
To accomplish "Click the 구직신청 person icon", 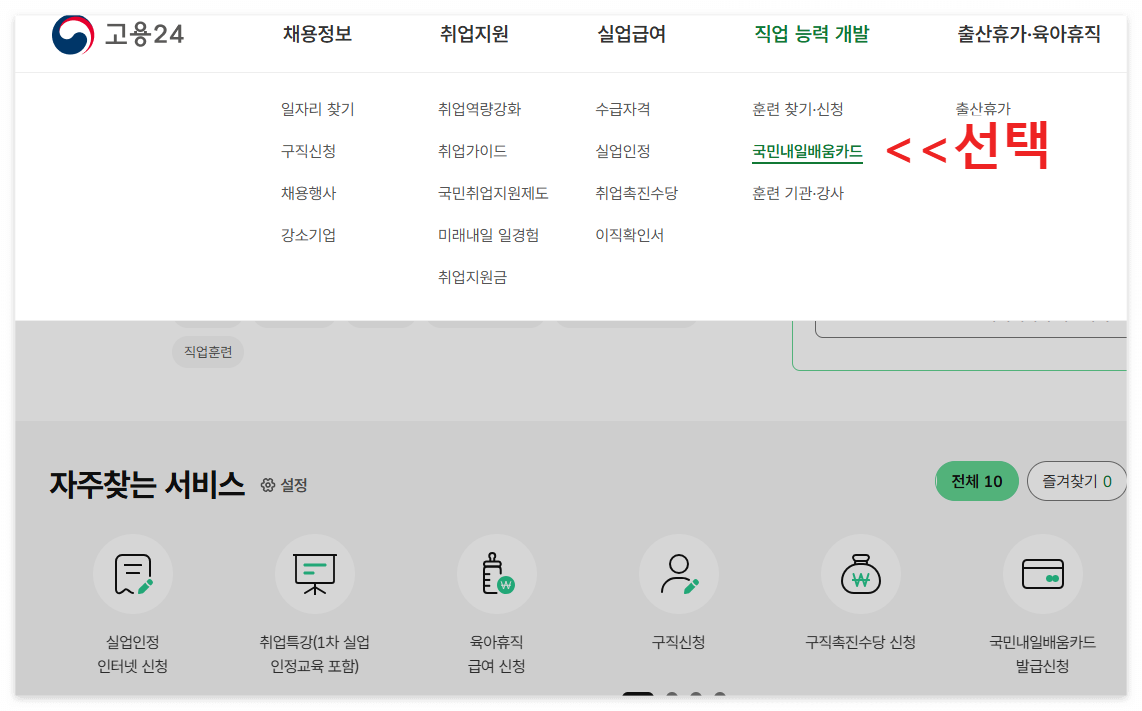I will pos(679,574).
